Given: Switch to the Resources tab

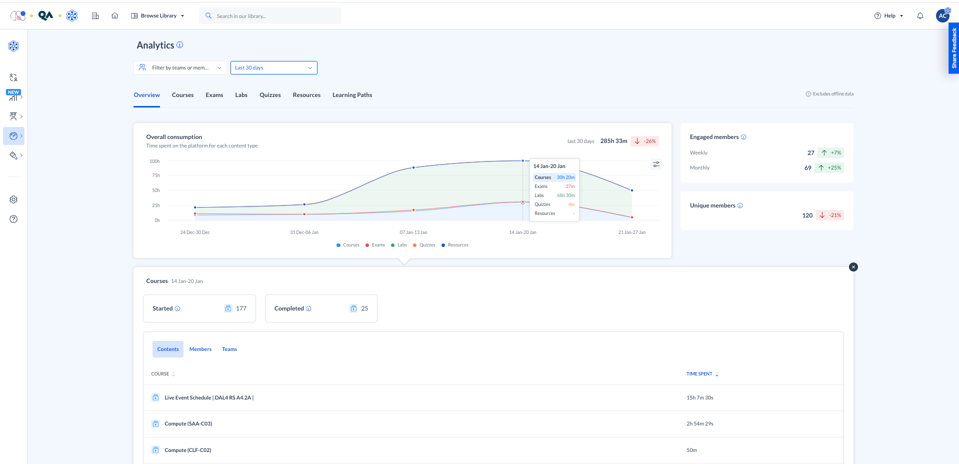Looking at the screenshot, I should pos(306,95).
